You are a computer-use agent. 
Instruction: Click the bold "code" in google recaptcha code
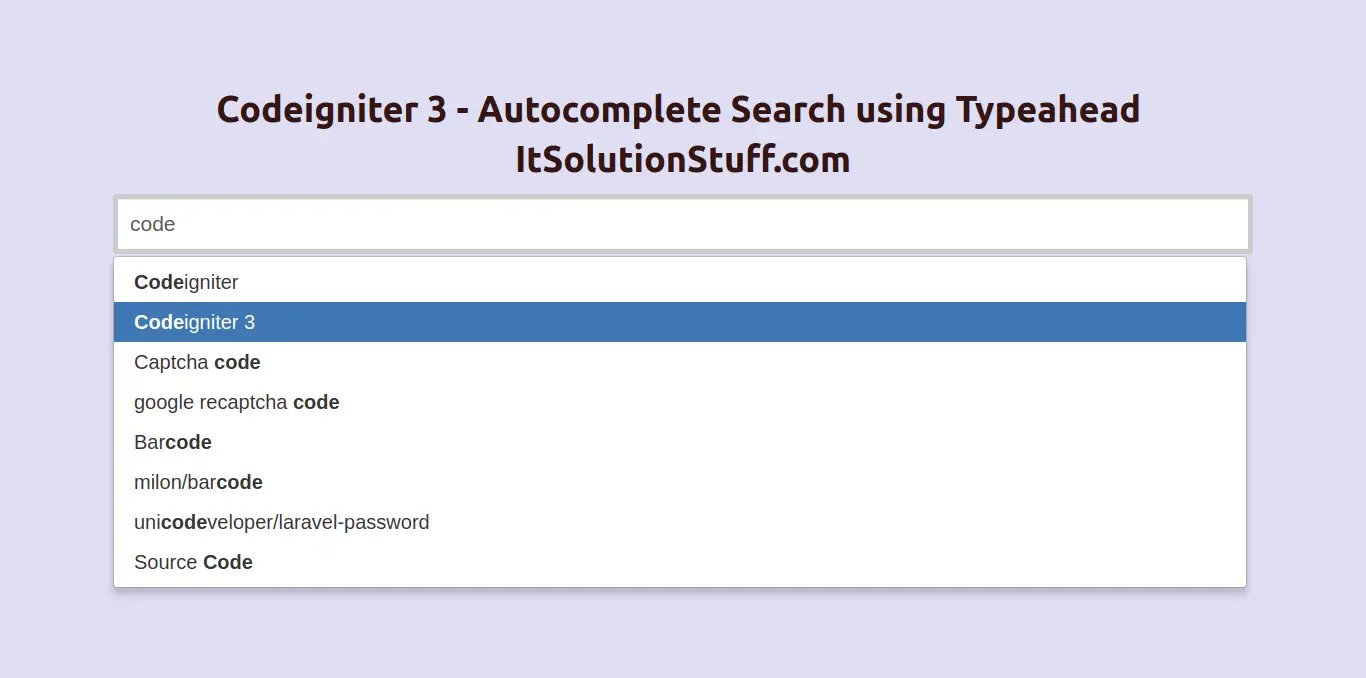point(316,402)
